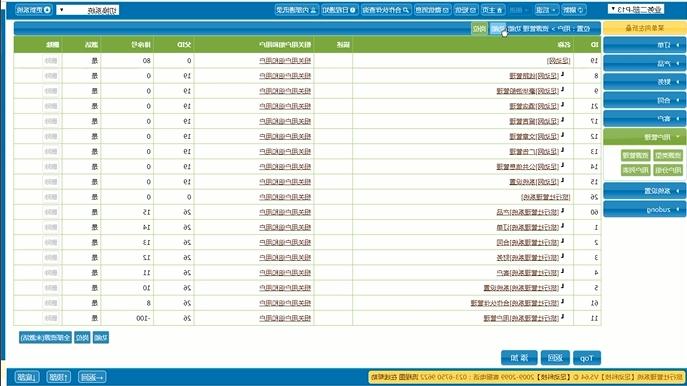Click 全部资源(未激活) filter button
Image resolution: width=687 pixels, height=386 pixels.
45,337
